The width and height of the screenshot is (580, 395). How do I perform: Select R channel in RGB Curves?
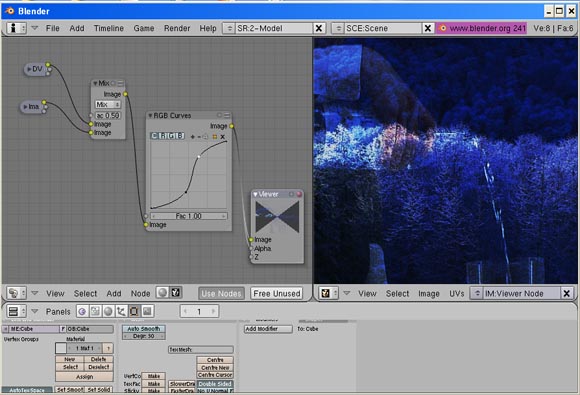(x=163, y=136)
